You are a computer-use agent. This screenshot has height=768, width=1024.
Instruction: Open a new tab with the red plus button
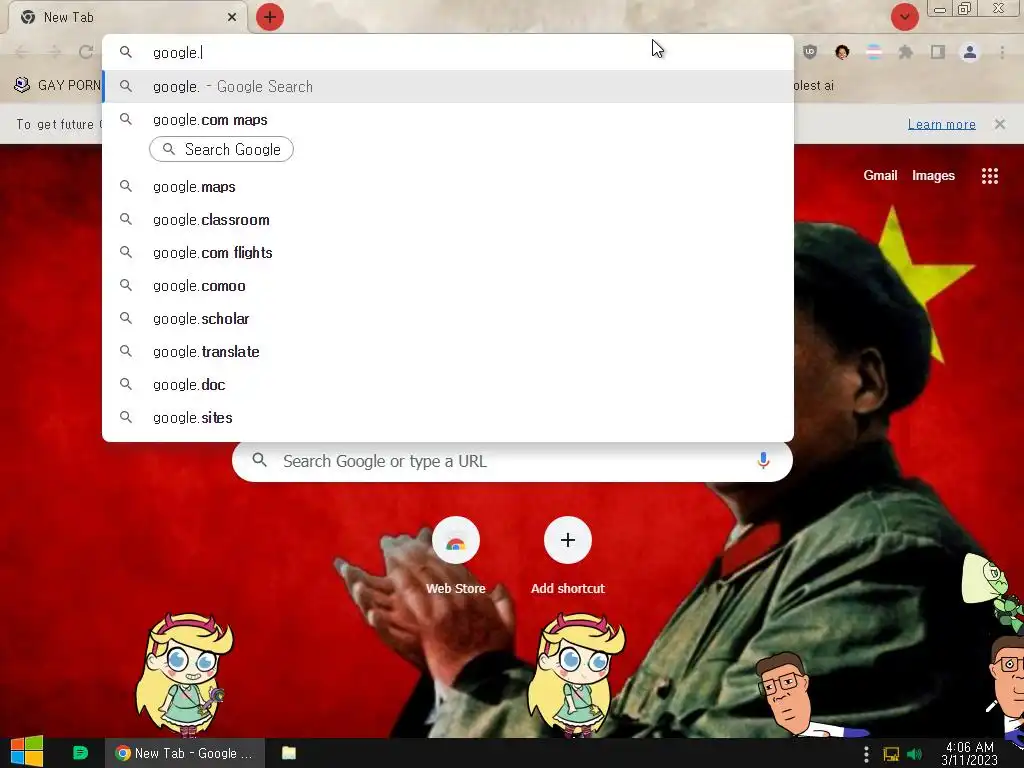(x=270, y=17)
